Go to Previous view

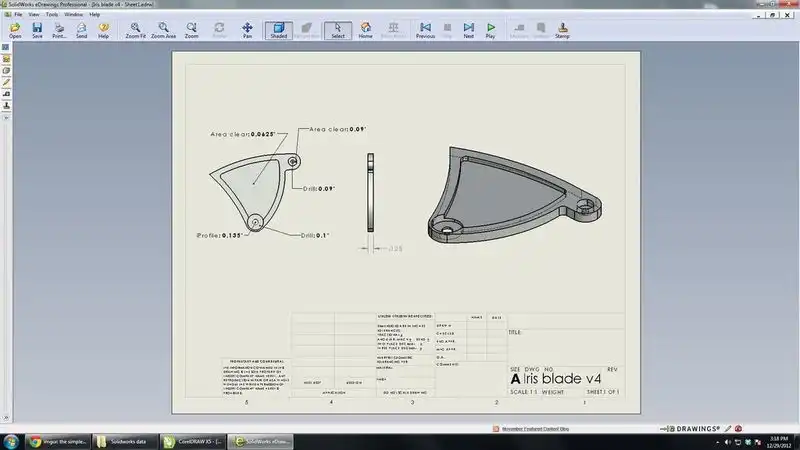click(425, 30)
